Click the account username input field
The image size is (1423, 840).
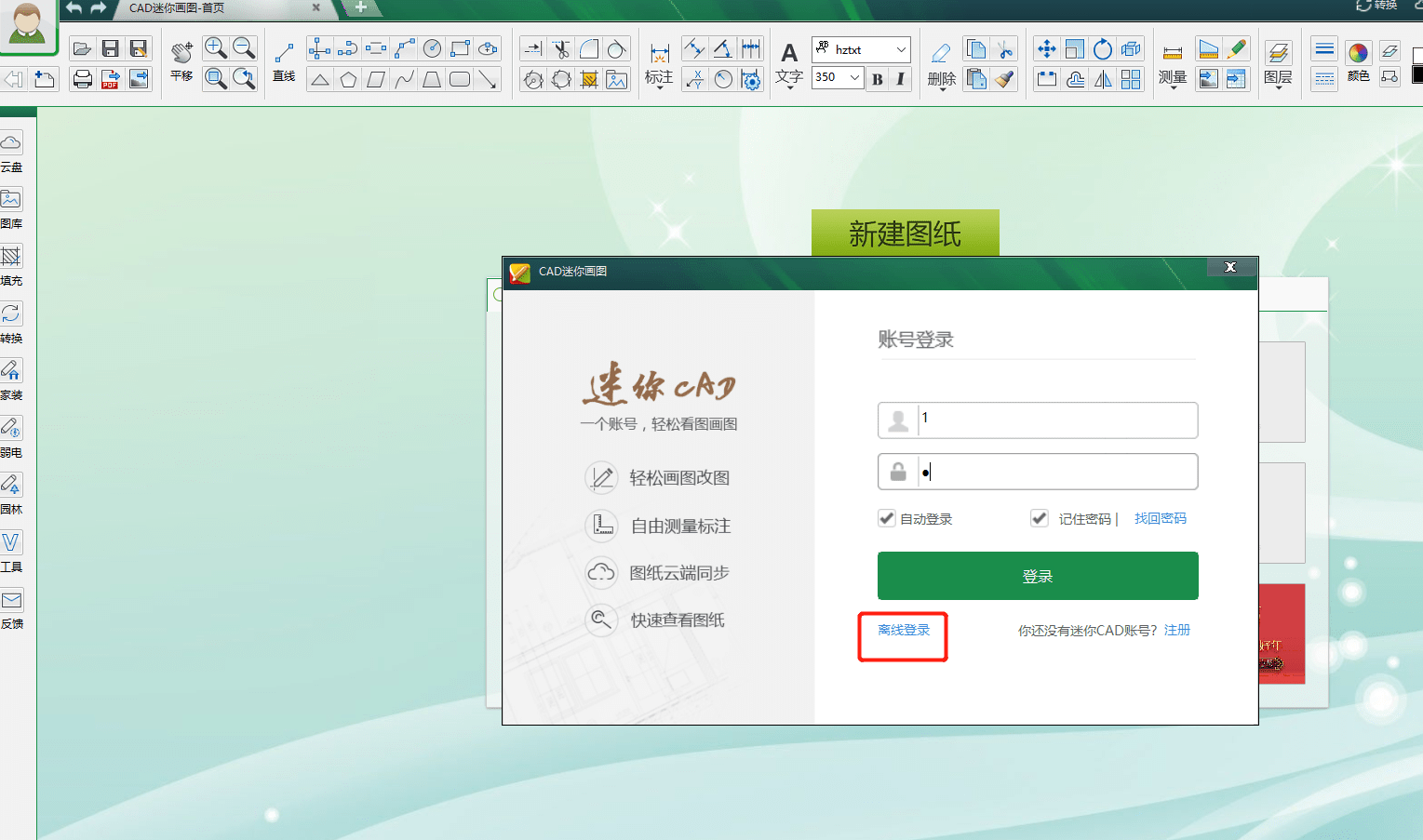pos(1038,420)
